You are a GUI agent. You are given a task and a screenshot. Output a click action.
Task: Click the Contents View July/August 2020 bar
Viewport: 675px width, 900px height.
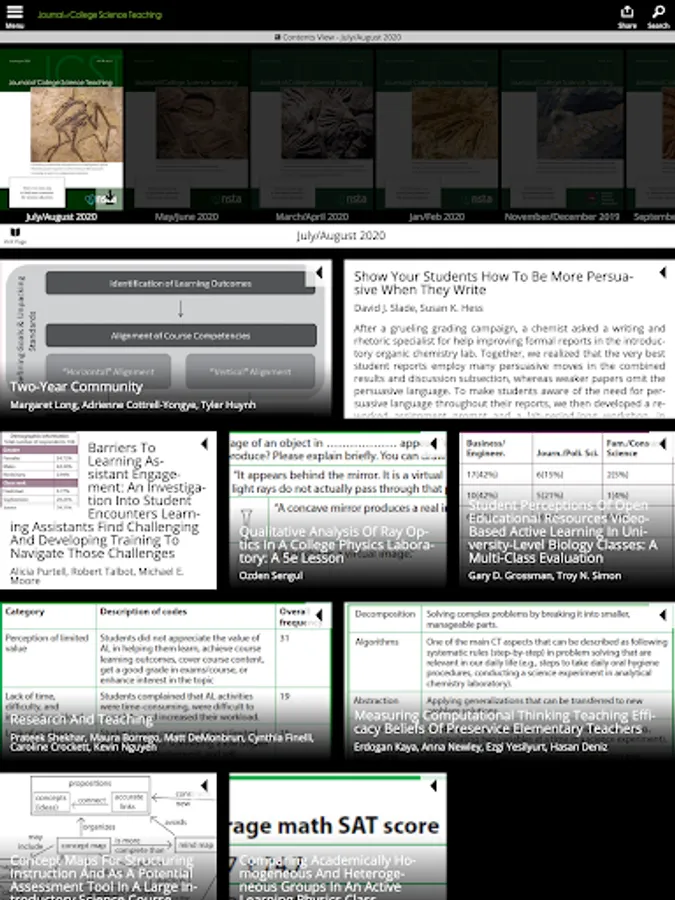[338, 37]
